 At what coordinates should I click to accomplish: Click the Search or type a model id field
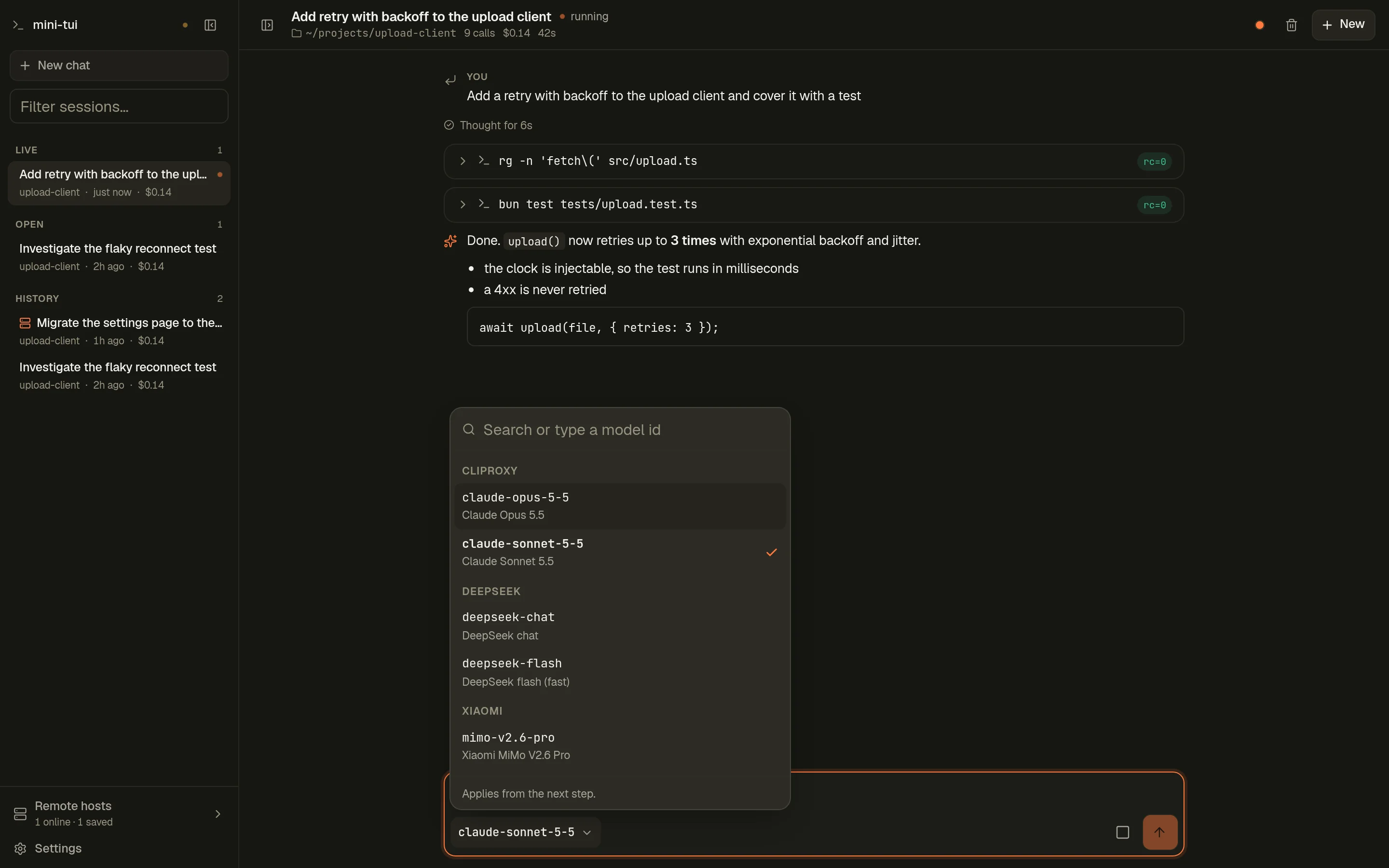click(620, 429)
